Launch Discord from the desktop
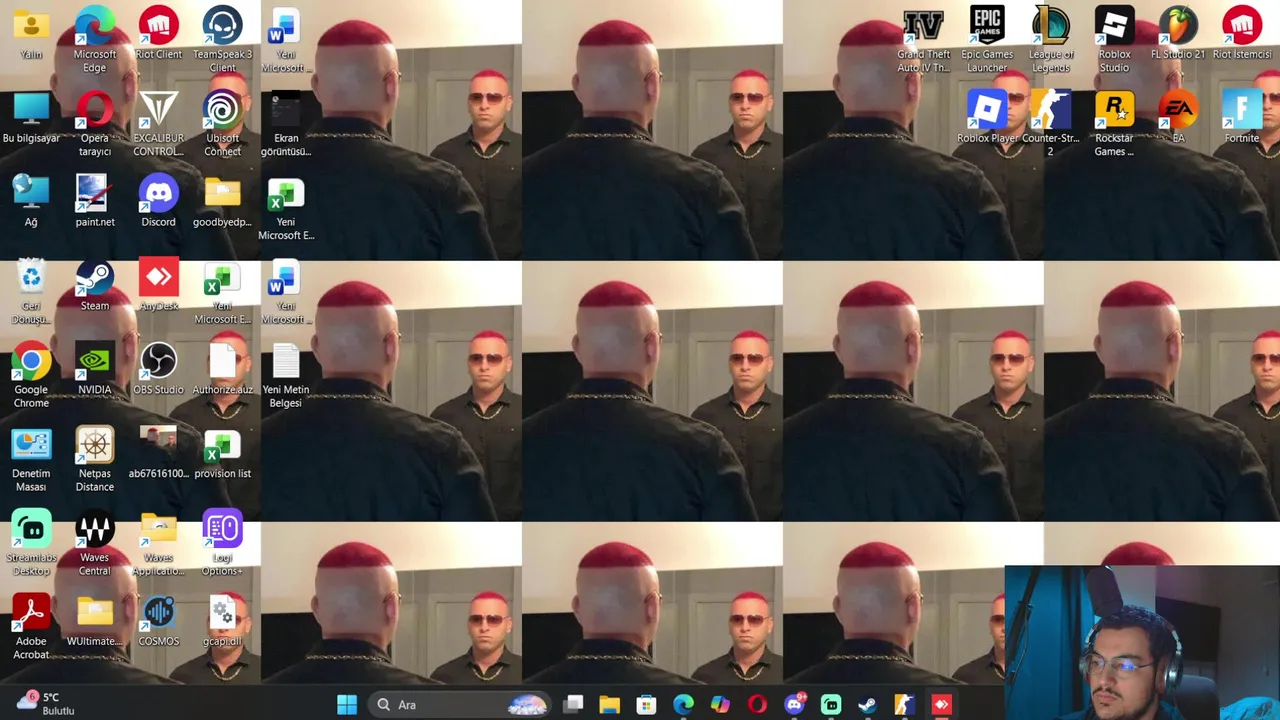This screenshot has width=1280, height=720. pos(158,201)
